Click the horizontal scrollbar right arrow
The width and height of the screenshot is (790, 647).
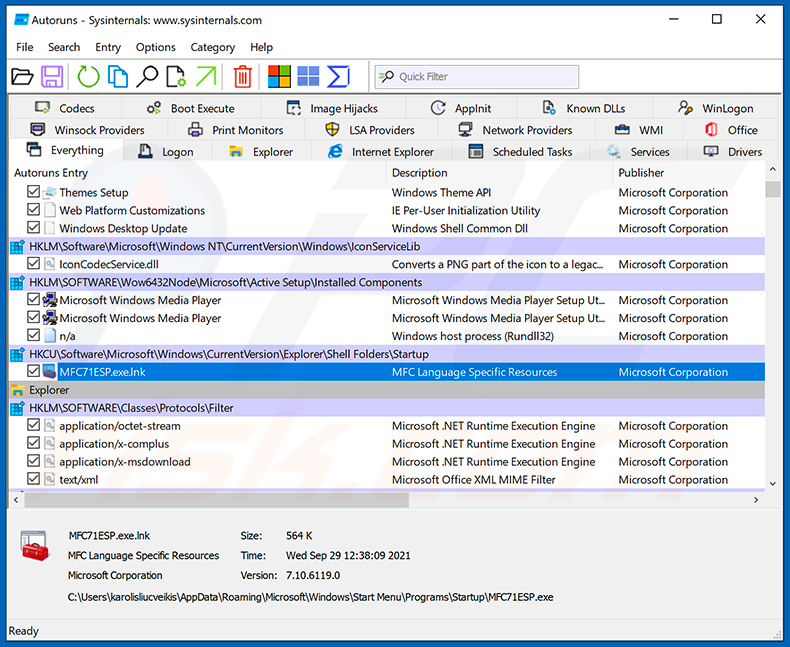[756, 500]
